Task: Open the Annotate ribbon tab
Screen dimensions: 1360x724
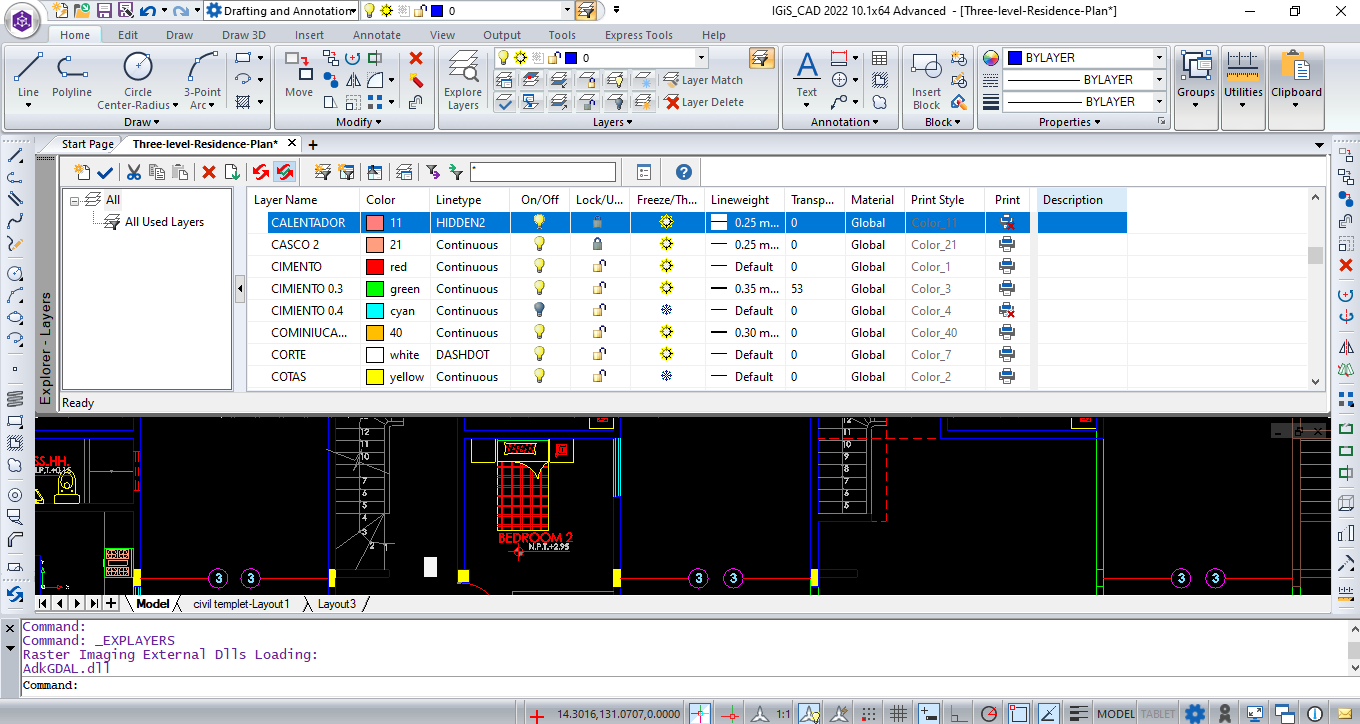Action: (x=377, y=35)
